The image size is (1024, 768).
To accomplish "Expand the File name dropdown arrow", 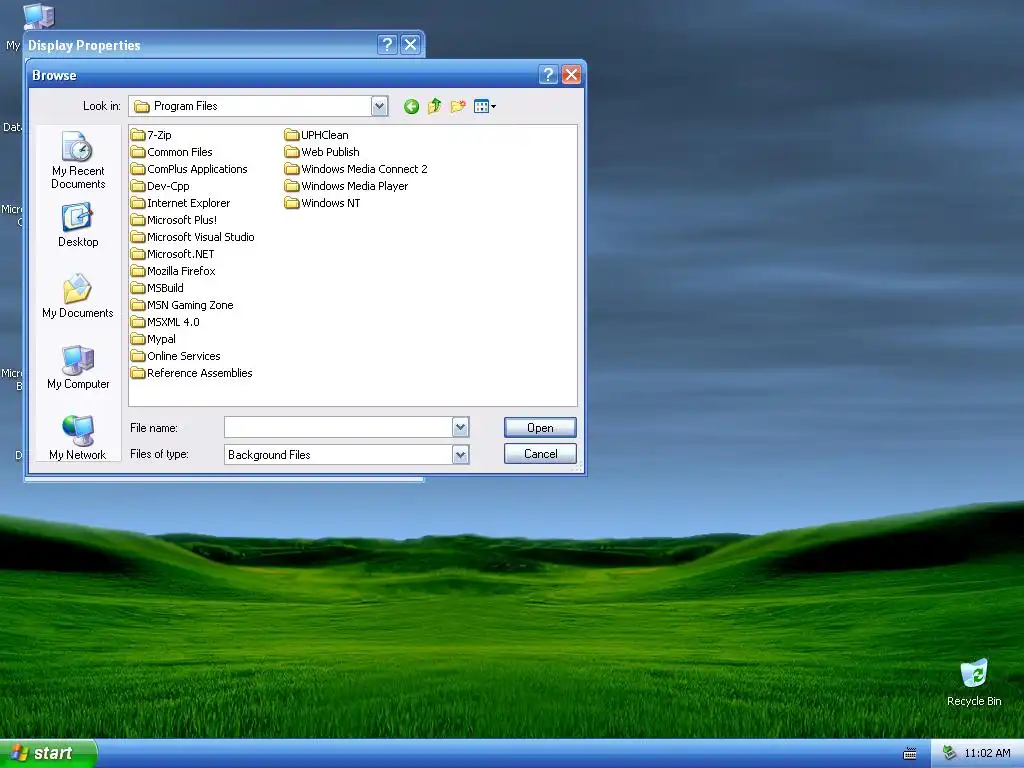I will pos(460,428).
